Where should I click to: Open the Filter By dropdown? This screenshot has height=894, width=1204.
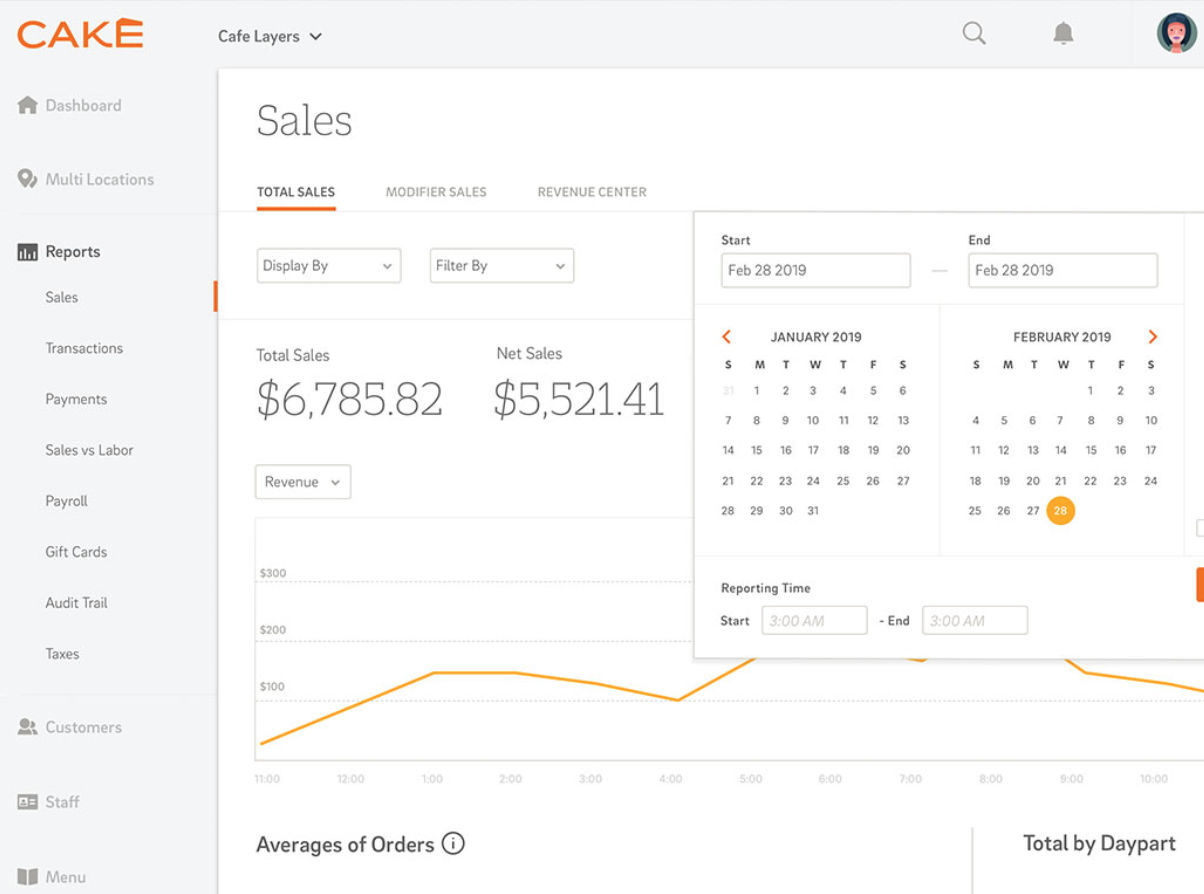pos(501,266)
